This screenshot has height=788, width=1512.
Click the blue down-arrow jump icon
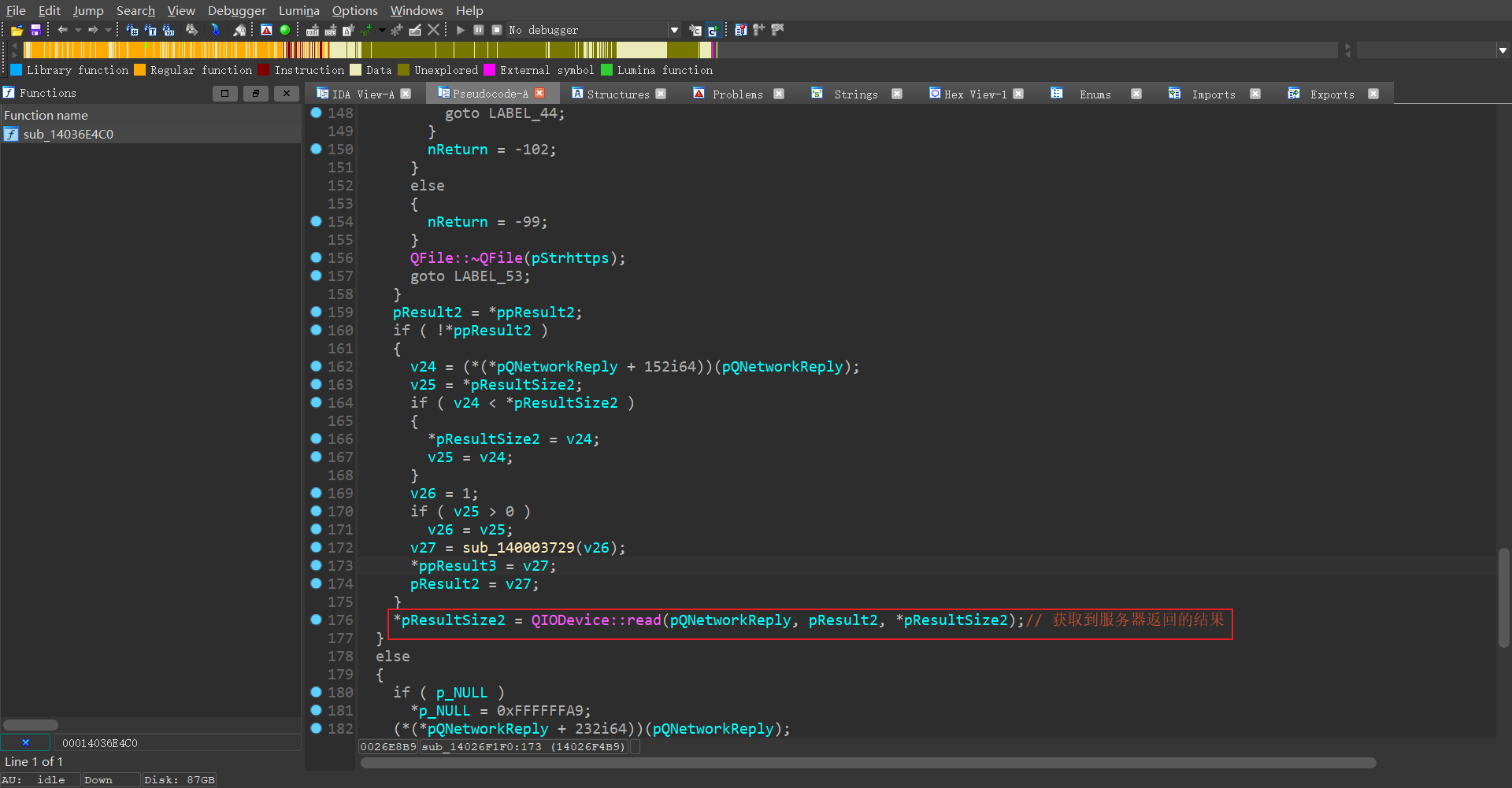(x=215, y=30)
